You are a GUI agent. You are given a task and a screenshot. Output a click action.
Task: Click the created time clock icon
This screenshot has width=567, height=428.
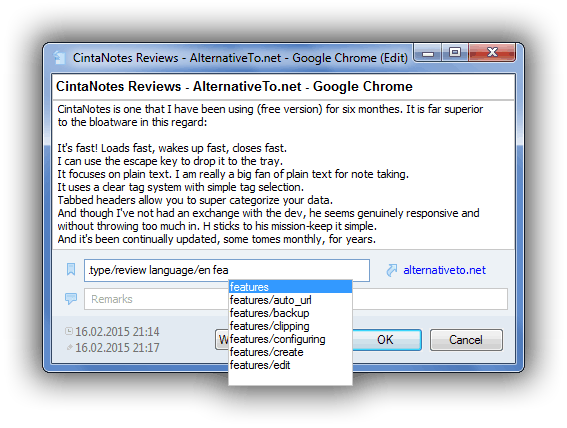[69, 331]
